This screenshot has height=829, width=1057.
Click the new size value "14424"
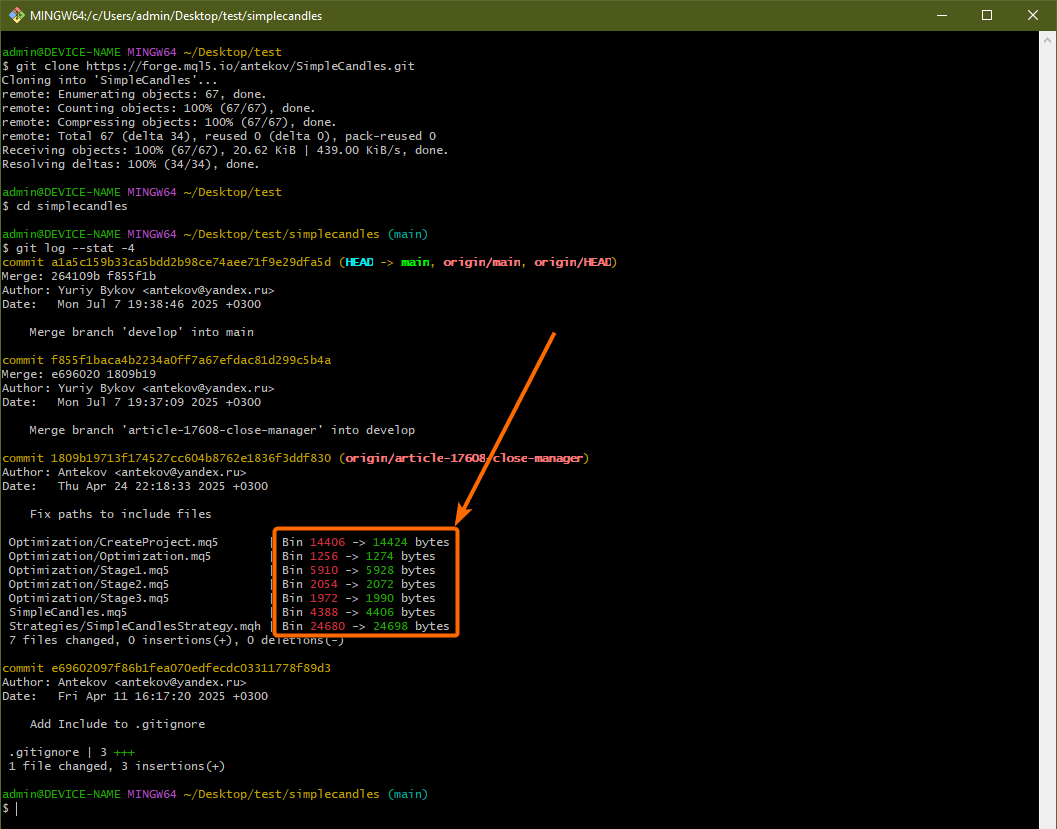click(x=390, y=542)
